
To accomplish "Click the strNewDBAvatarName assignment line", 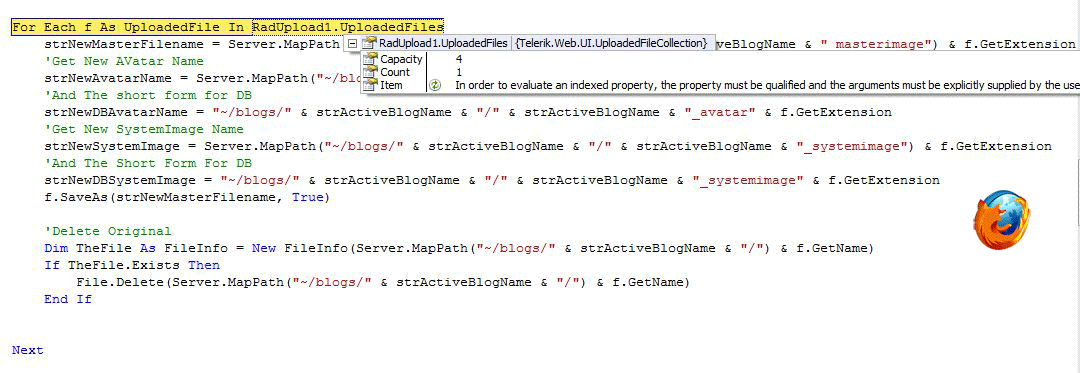I will (x=468, y=112).
